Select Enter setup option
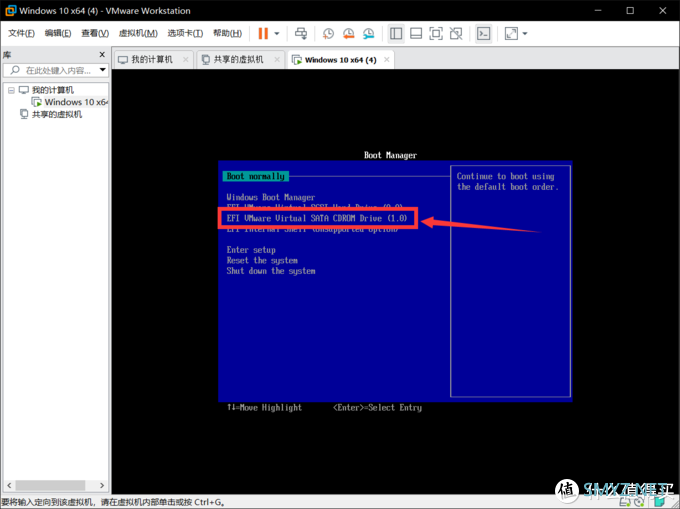 pyautogui.click(x=251, y=250)
